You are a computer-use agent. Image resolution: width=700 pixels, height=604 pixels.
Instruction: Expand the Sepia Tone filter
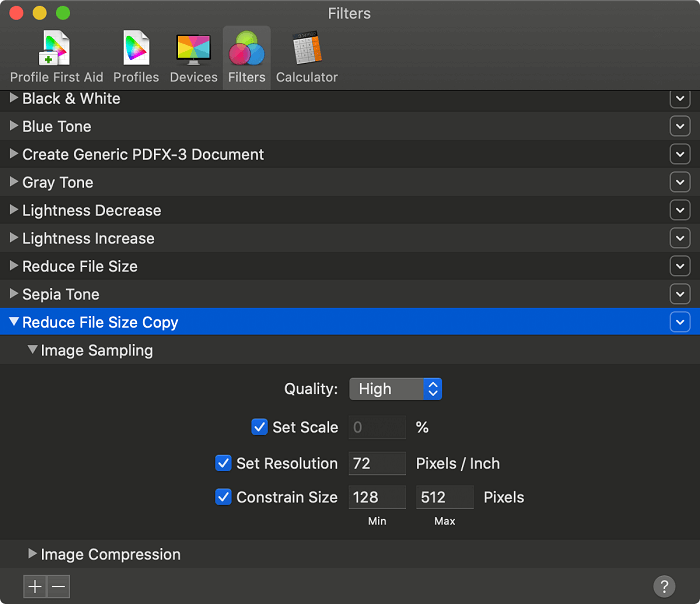coord(14,294)
